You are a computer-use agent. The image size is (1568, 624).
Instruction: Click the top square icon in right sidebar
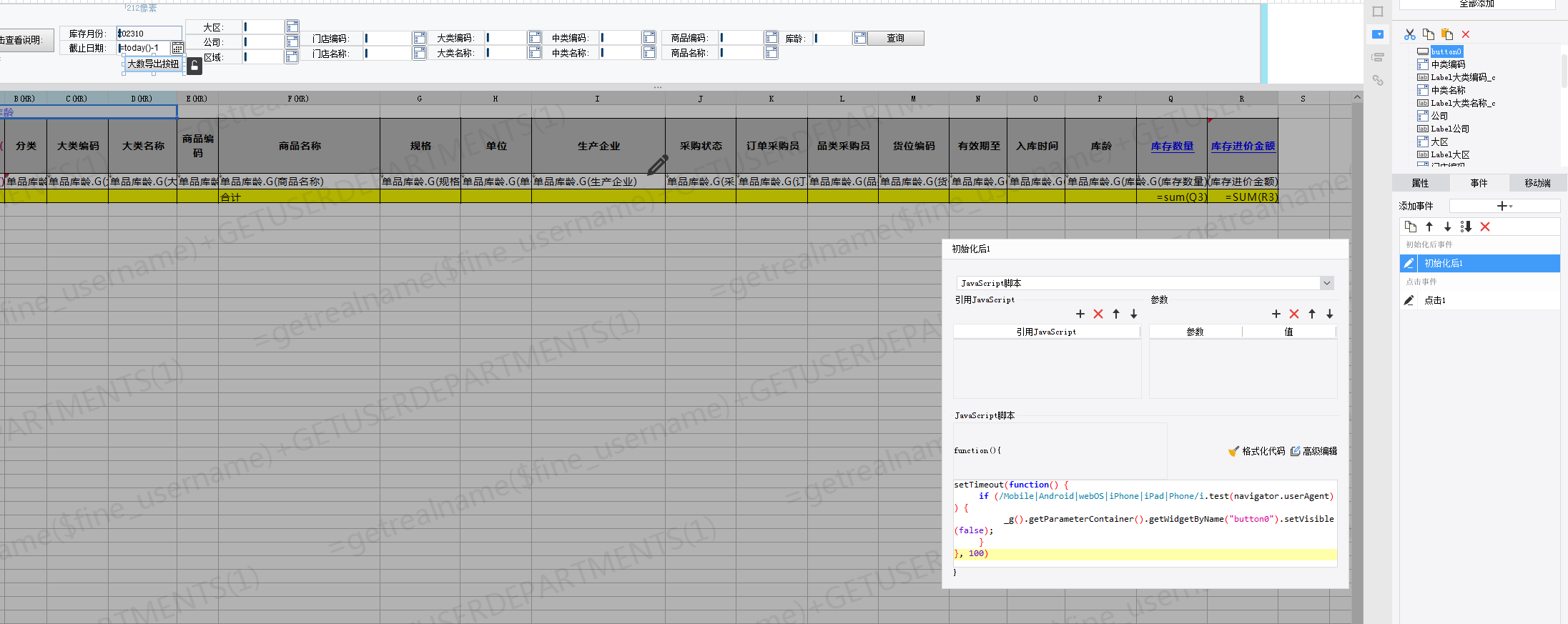pyautogui.click(x=1378, y=11)
